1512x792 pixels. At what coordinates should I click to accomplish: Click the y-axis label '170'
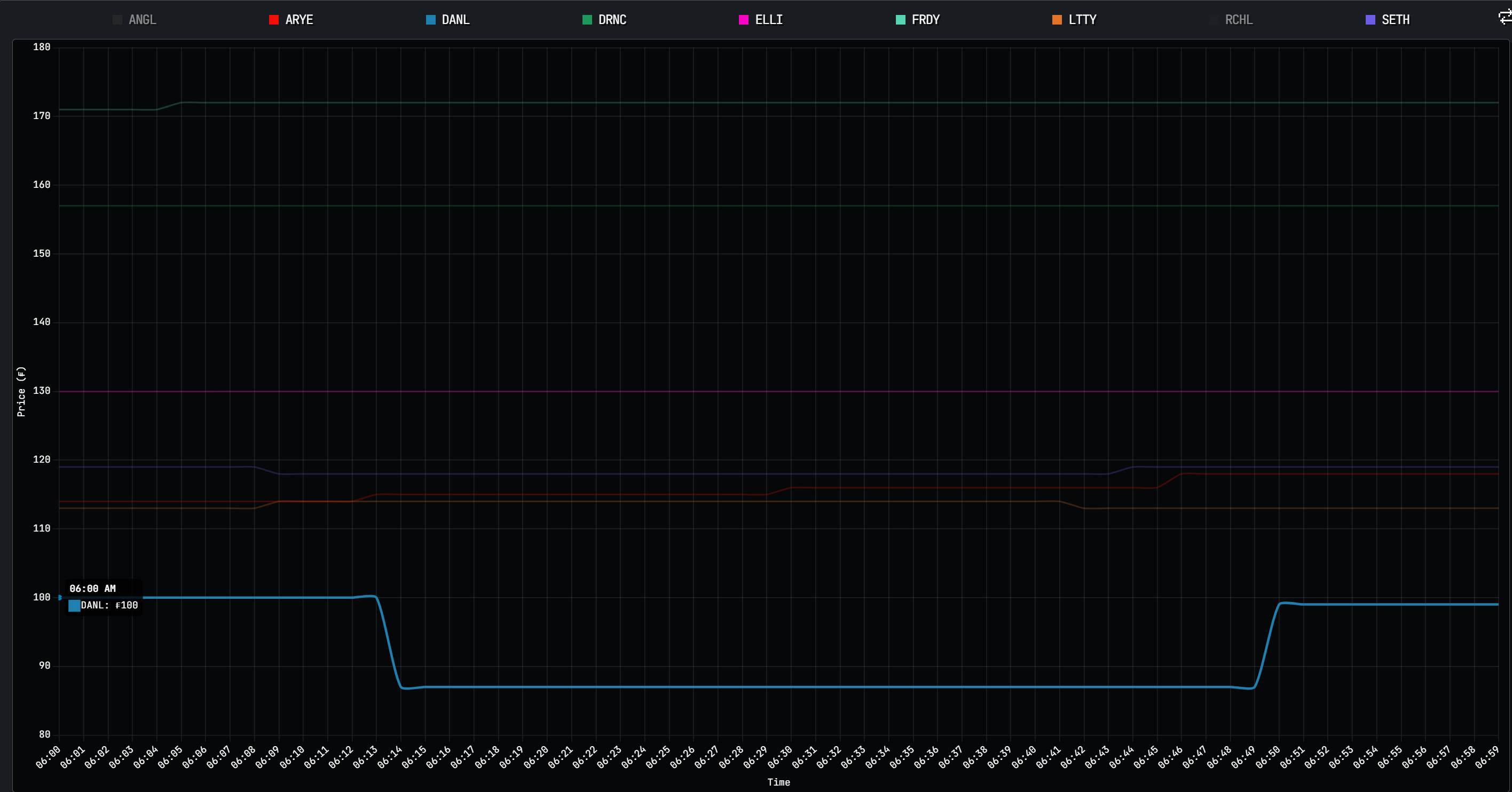pyautogui.click(x=42, y=116)
